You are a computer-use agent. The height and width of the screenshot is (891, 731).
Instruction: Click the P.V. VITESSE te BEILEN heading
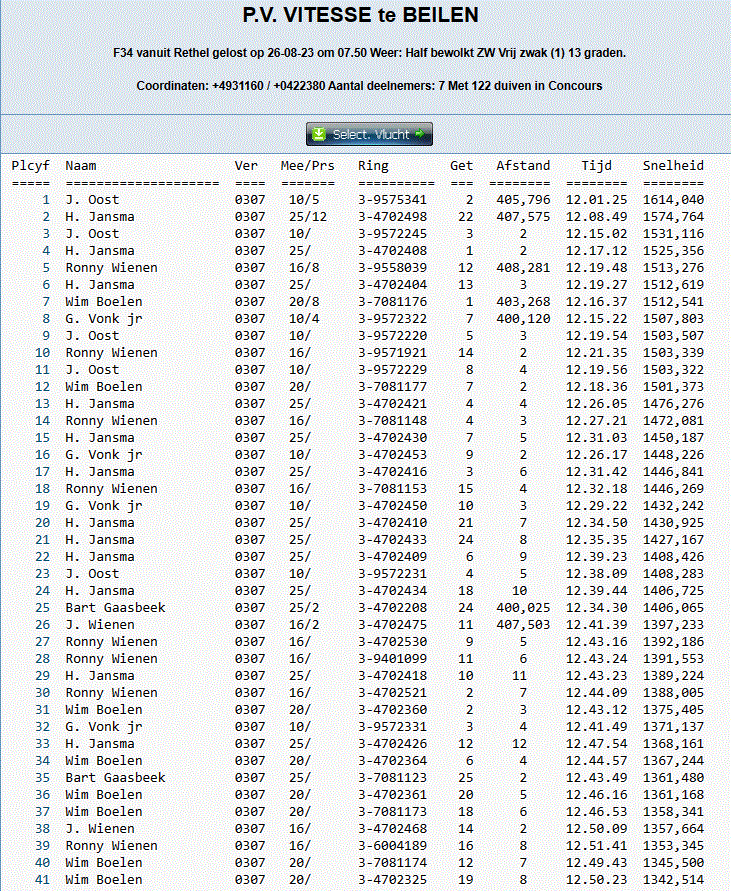(360, 15)
